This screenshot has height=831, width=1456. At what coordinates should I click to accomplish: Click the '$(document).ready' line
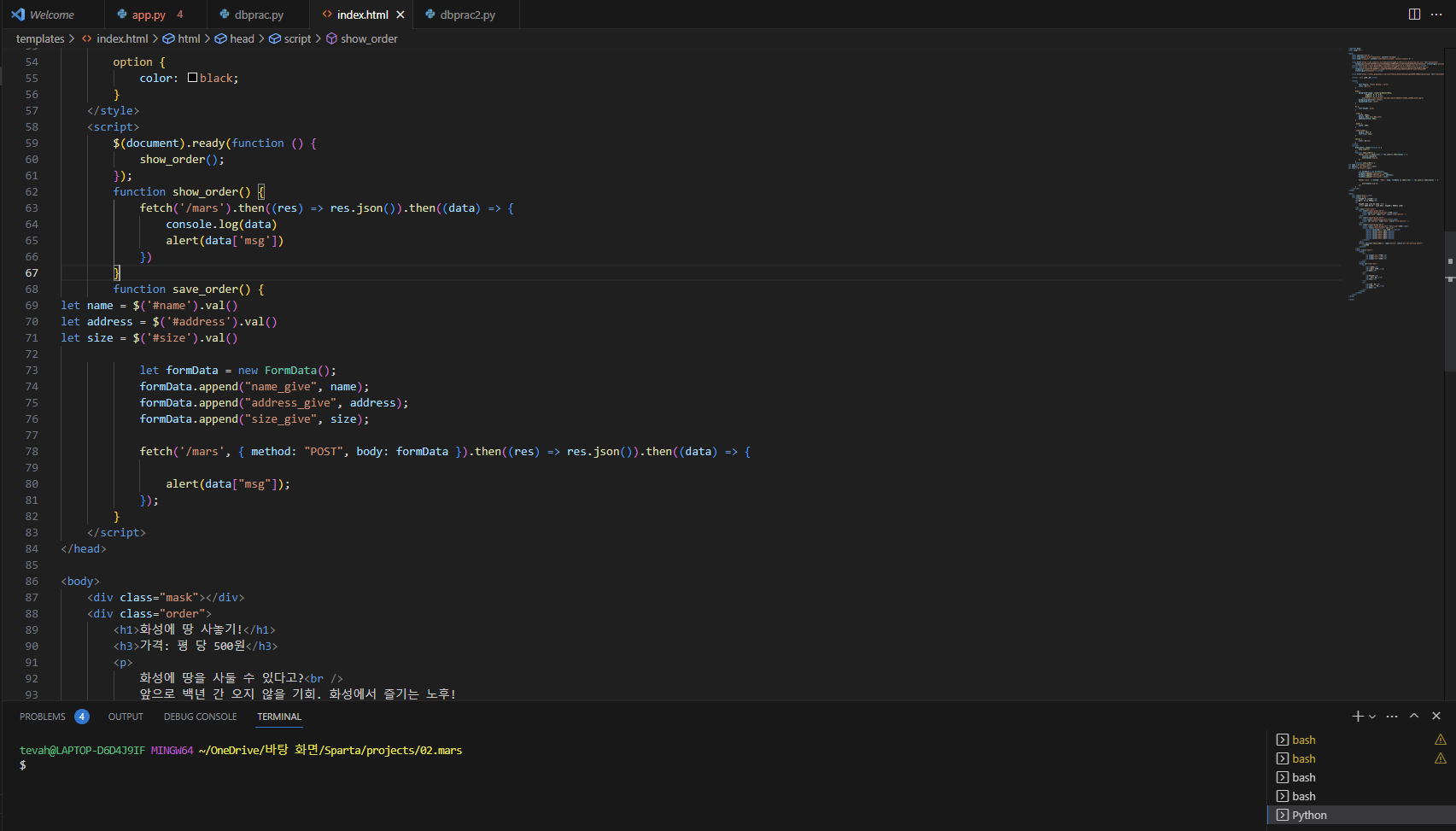coord(215,143)
